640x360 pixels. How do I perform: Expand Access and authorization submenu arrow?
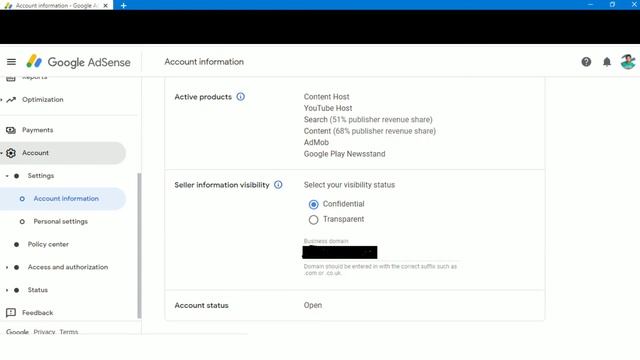(7, 267)
